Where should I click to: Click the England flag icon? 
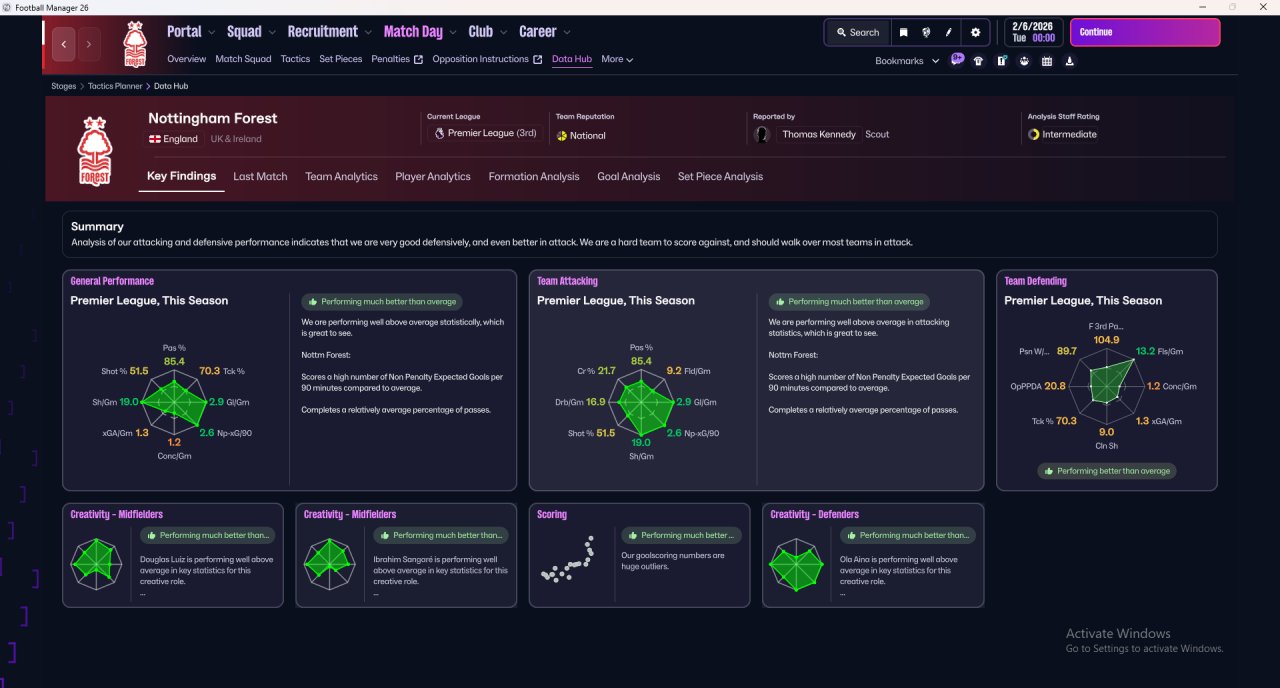[x=155, y=139]
